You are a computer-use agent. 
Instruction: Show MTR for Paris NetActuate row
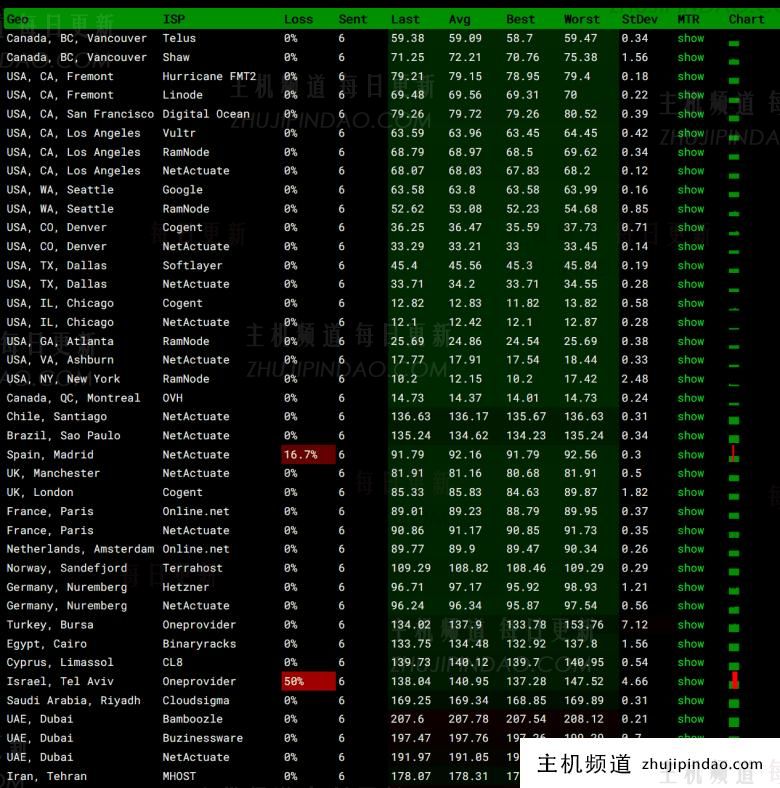[691, 531]
